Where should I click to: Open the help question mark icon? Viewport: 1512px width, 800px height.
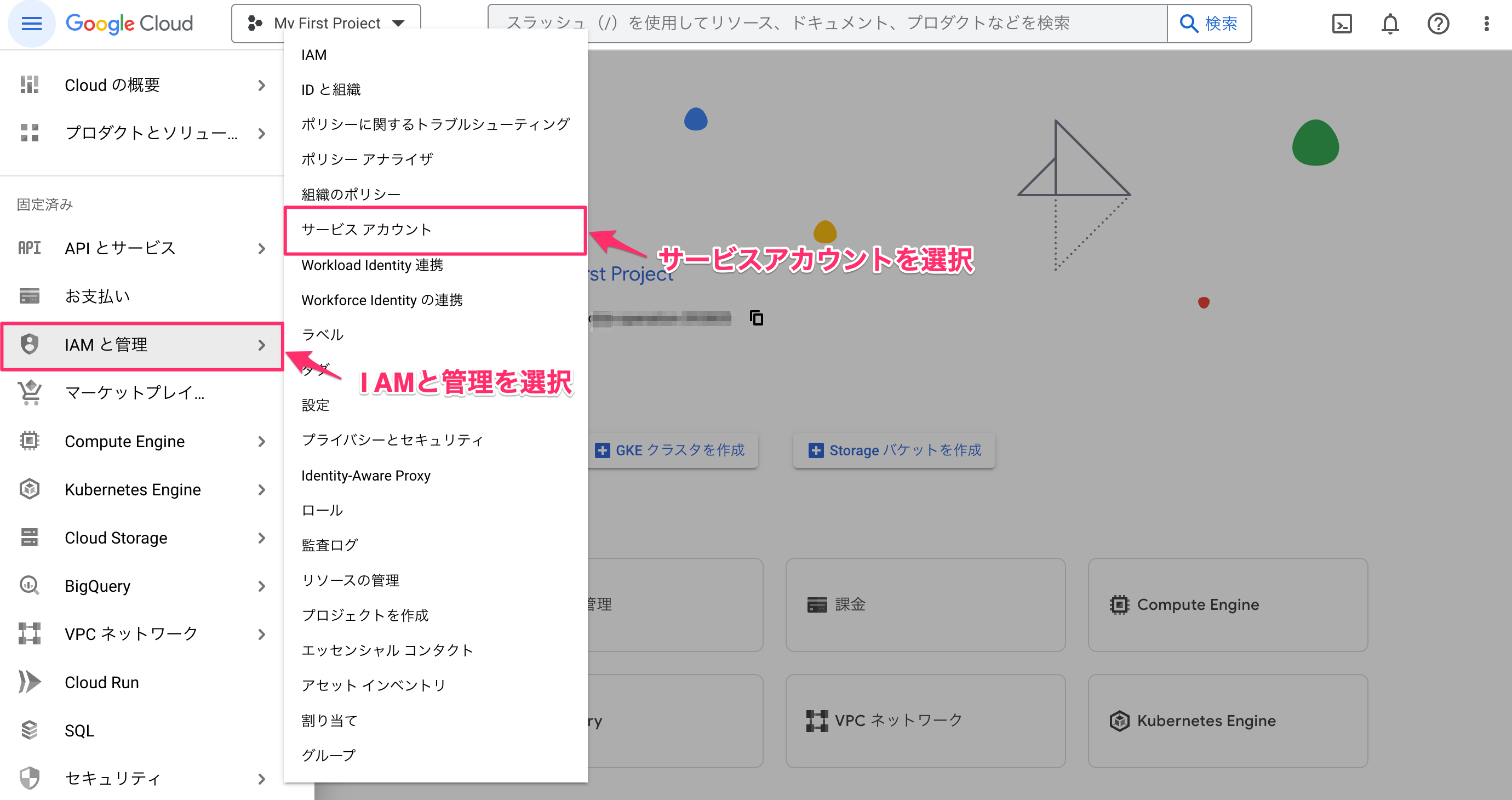[x=1438, y=24]
